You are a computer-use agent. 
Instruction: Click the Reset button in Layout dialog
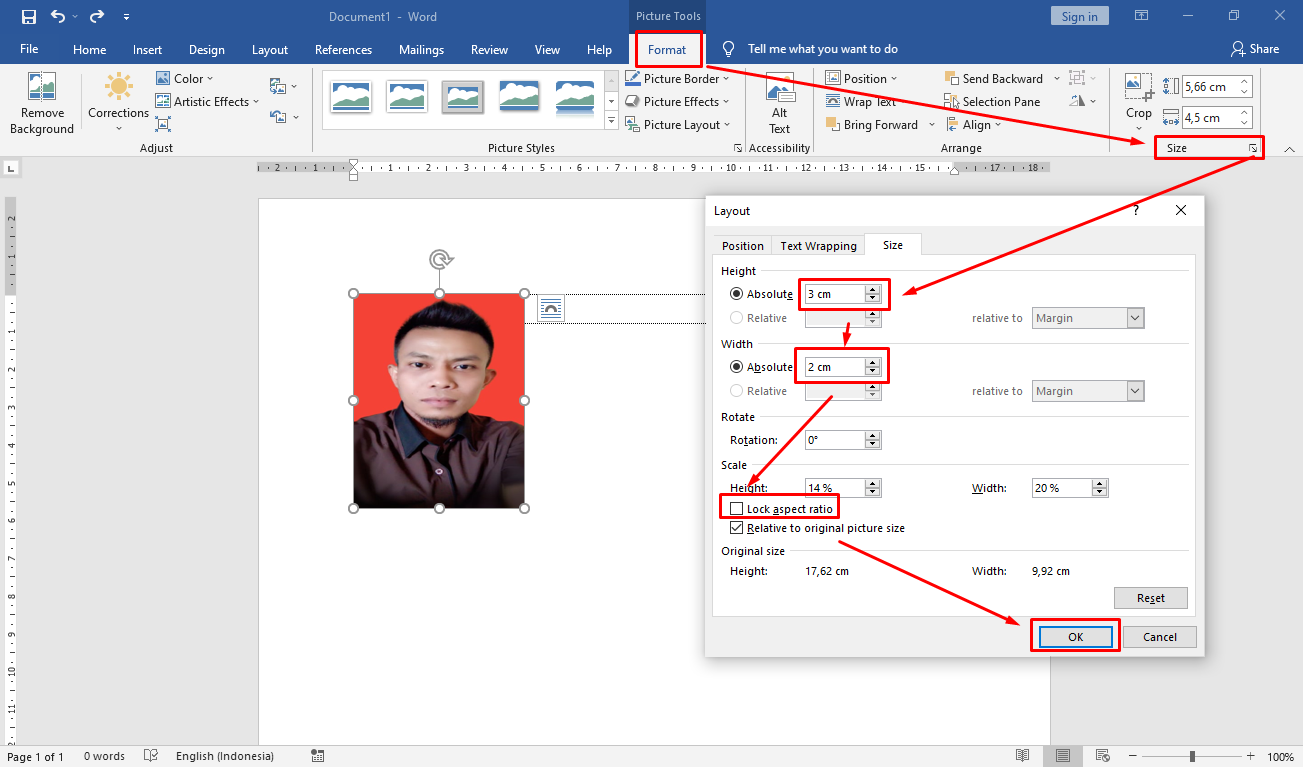1151,598
